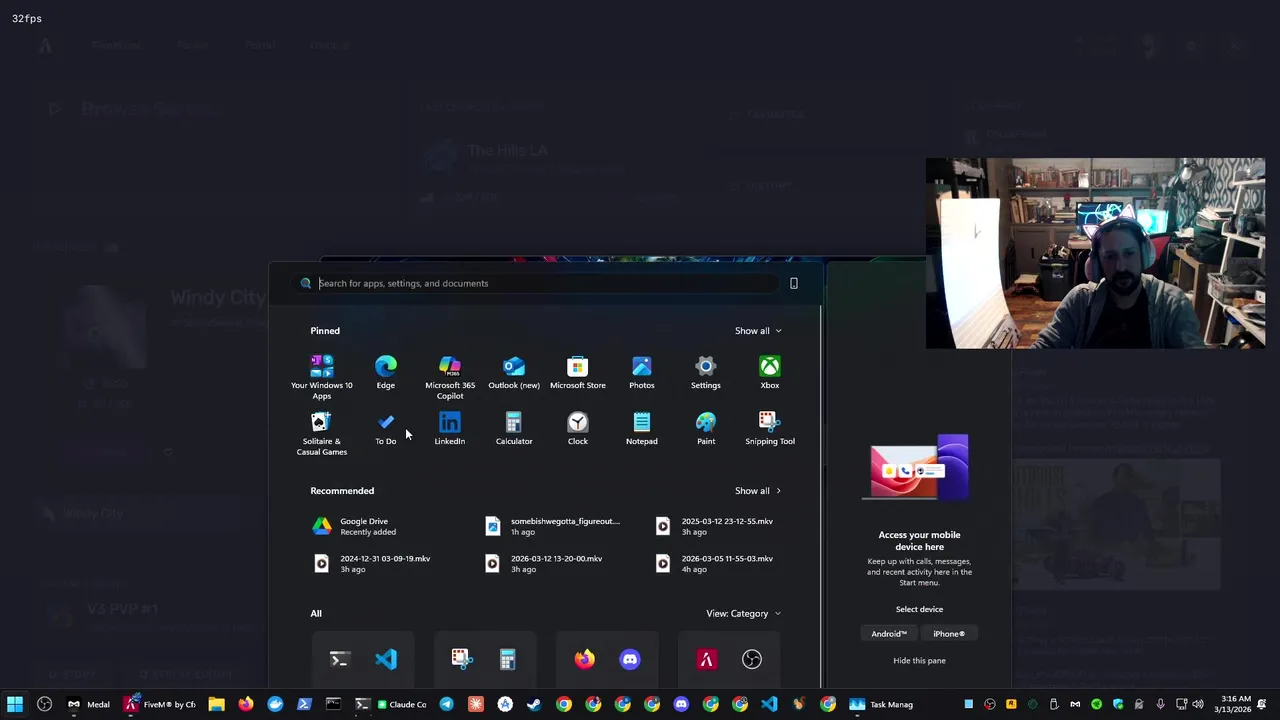Launch Microsoft Store
Screen dimensions: 1280x720
tap(577, 373)
